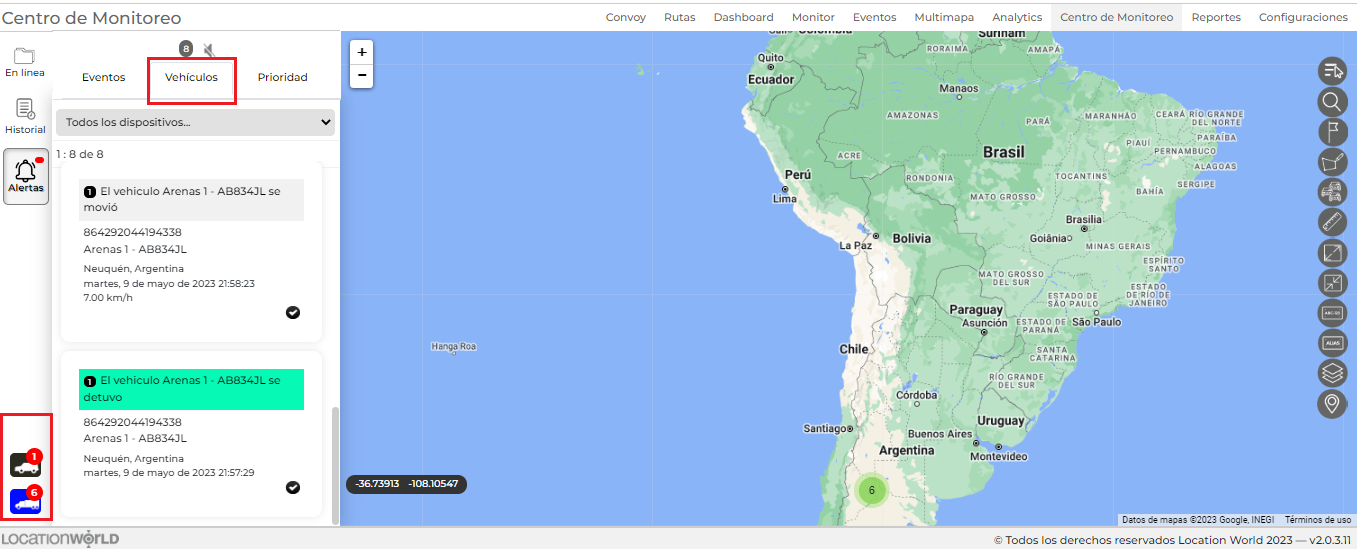Click the blue vehicle icon with badge 6
The image size is (1357, 549).
(25, 502)
